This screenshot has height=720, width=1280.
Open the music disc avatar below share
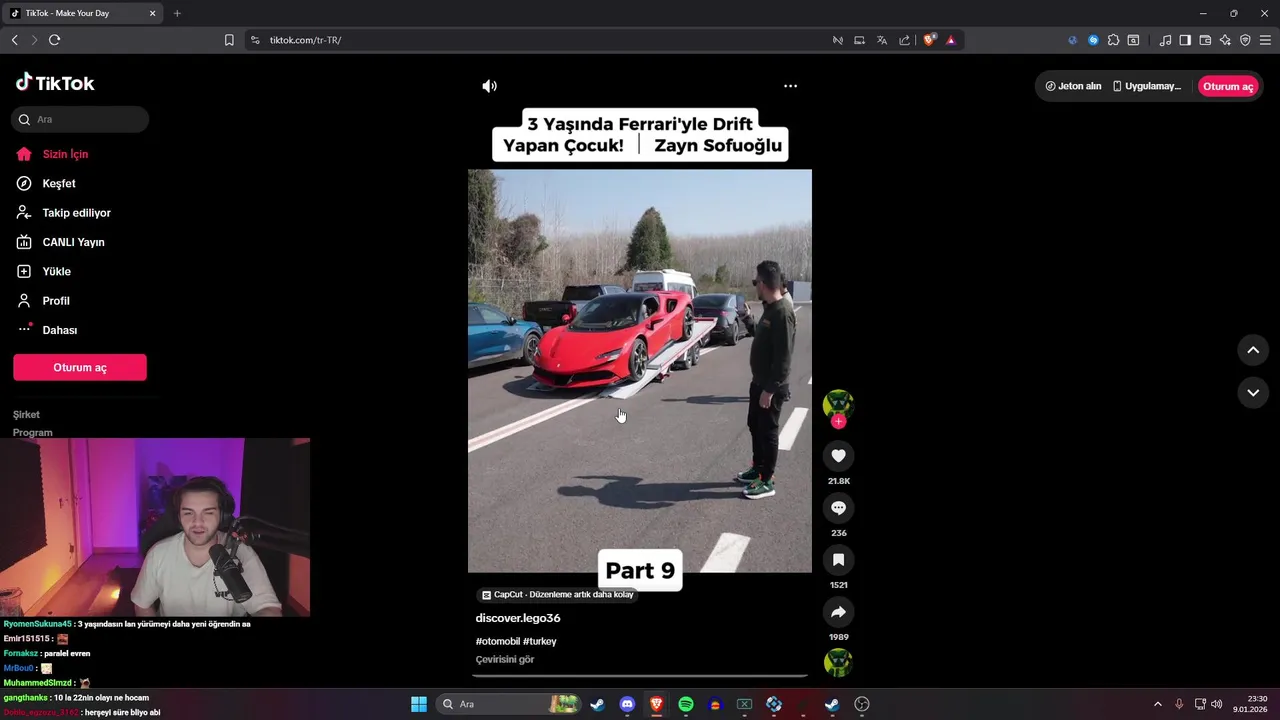(x=838, y=662)
